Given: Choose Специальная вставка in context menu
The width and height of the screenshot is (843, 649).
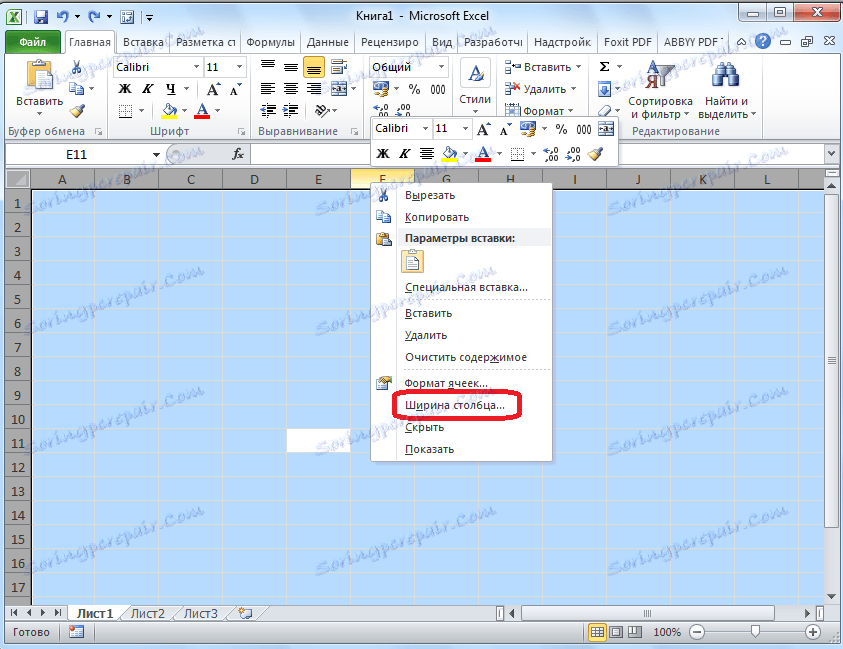Looking at the screenshot, I should pos(461,287).
